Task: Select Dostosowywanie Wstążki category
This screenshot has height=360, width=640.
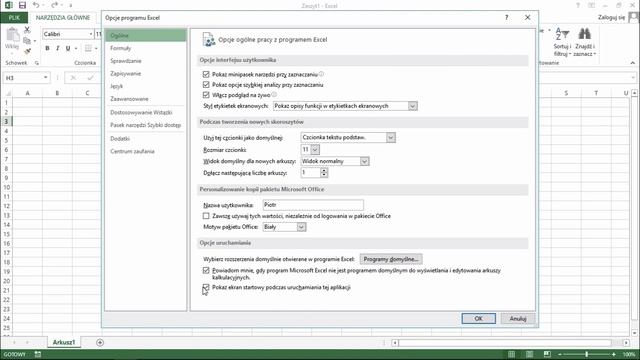Action: pyautogui.click(x=145, y=112)
